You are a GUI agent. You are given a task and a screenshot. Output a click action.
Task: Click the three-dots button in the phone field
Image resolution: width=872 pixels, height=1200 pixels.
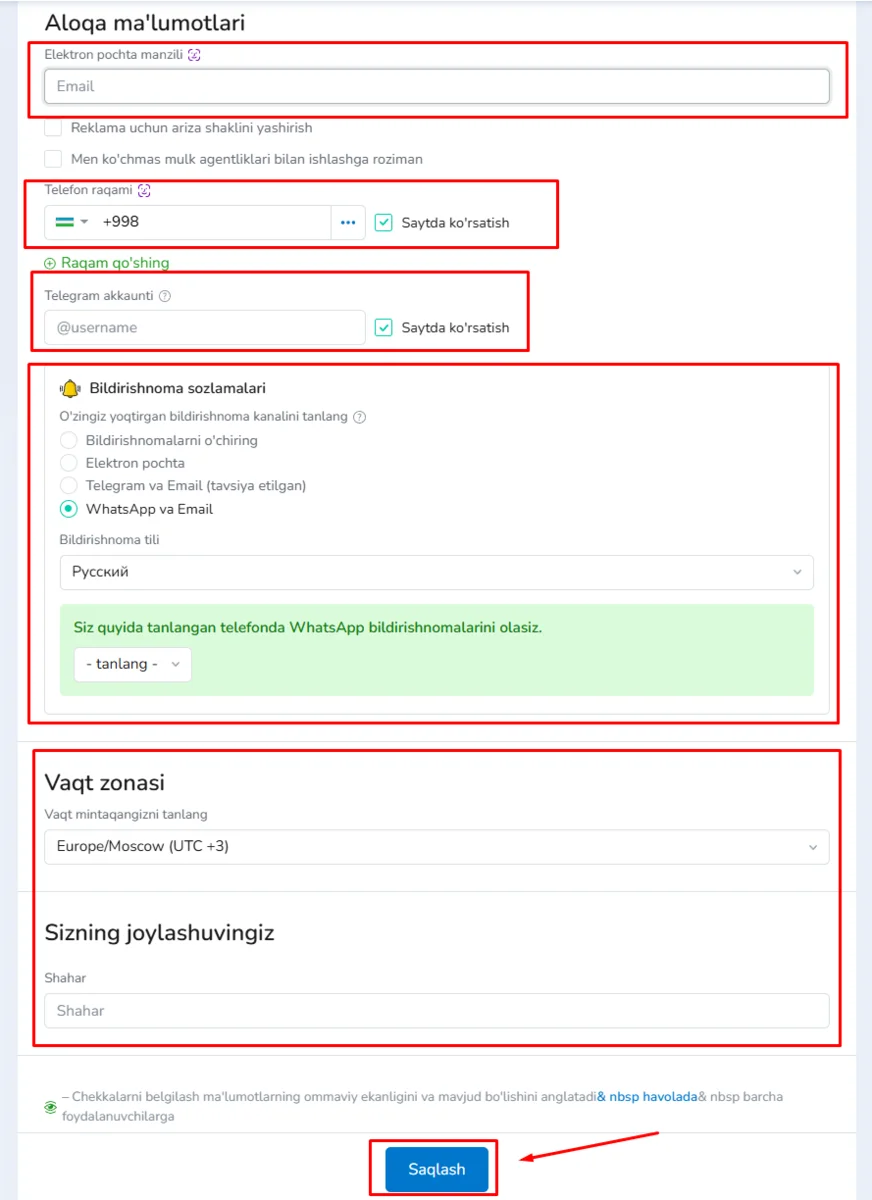(348, 223)
